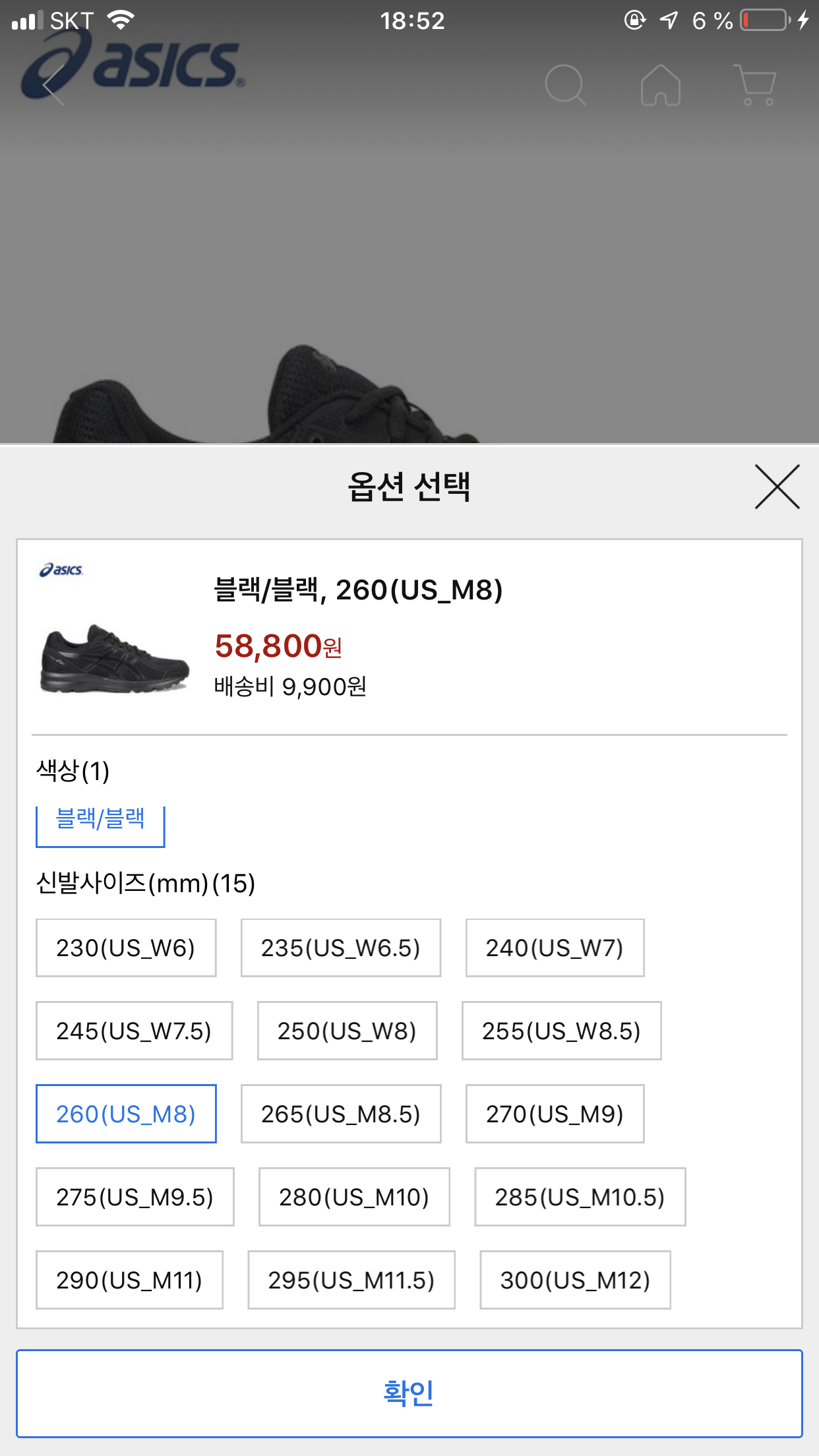Pick size 280(US_M10)
819x1456 pixels.
point(354,1197)
